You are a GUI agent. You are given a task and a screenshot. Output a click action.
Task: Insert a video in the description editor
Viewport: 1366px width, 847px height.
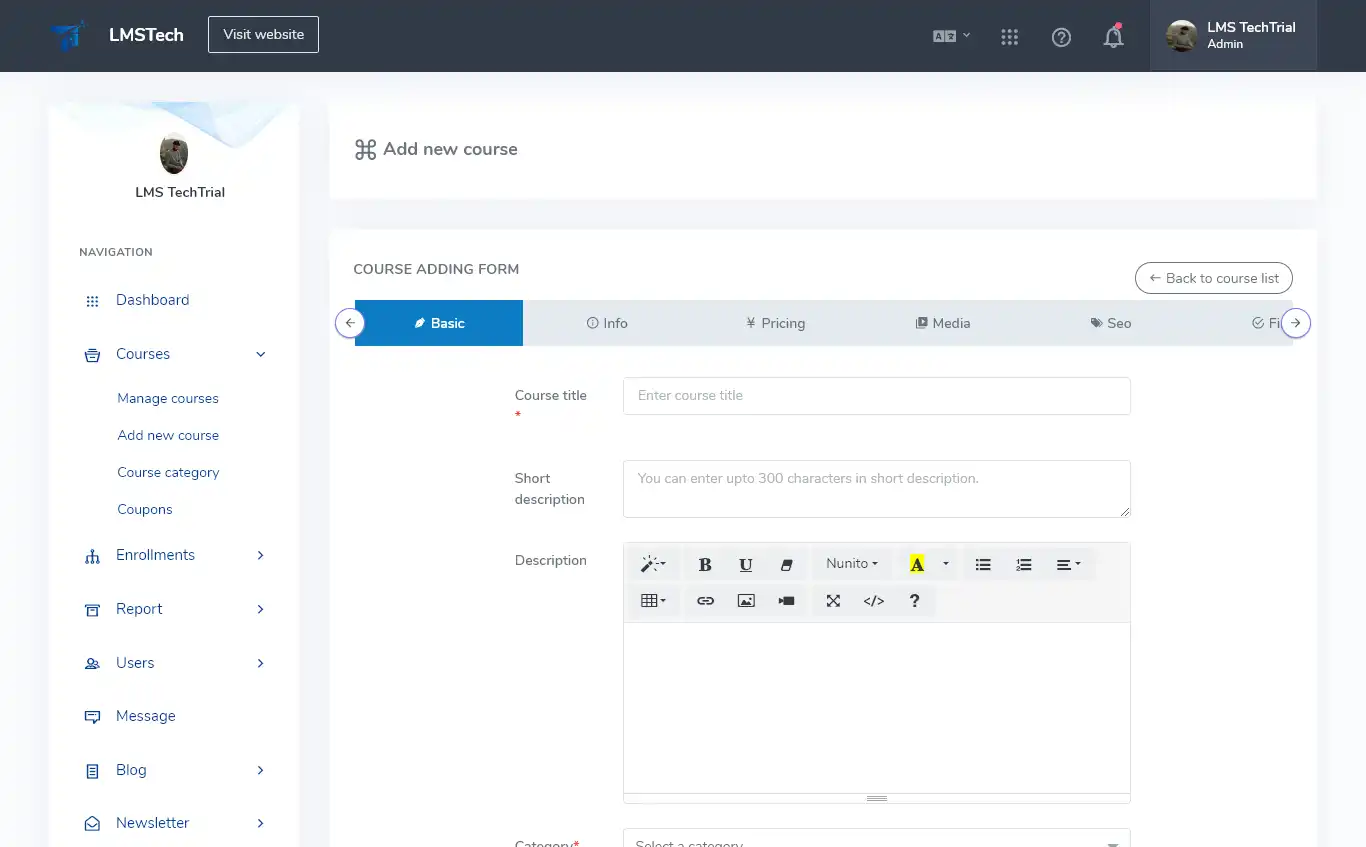coord(785,600)
